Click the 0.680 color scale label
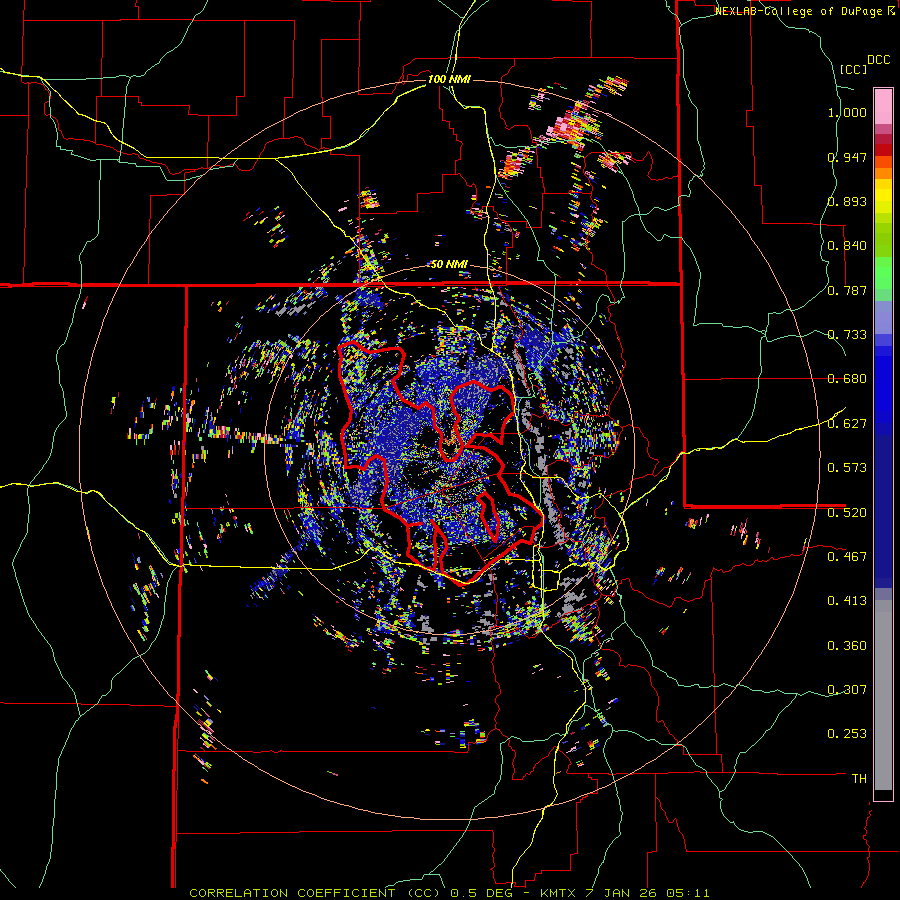 (x=847, y=379)
